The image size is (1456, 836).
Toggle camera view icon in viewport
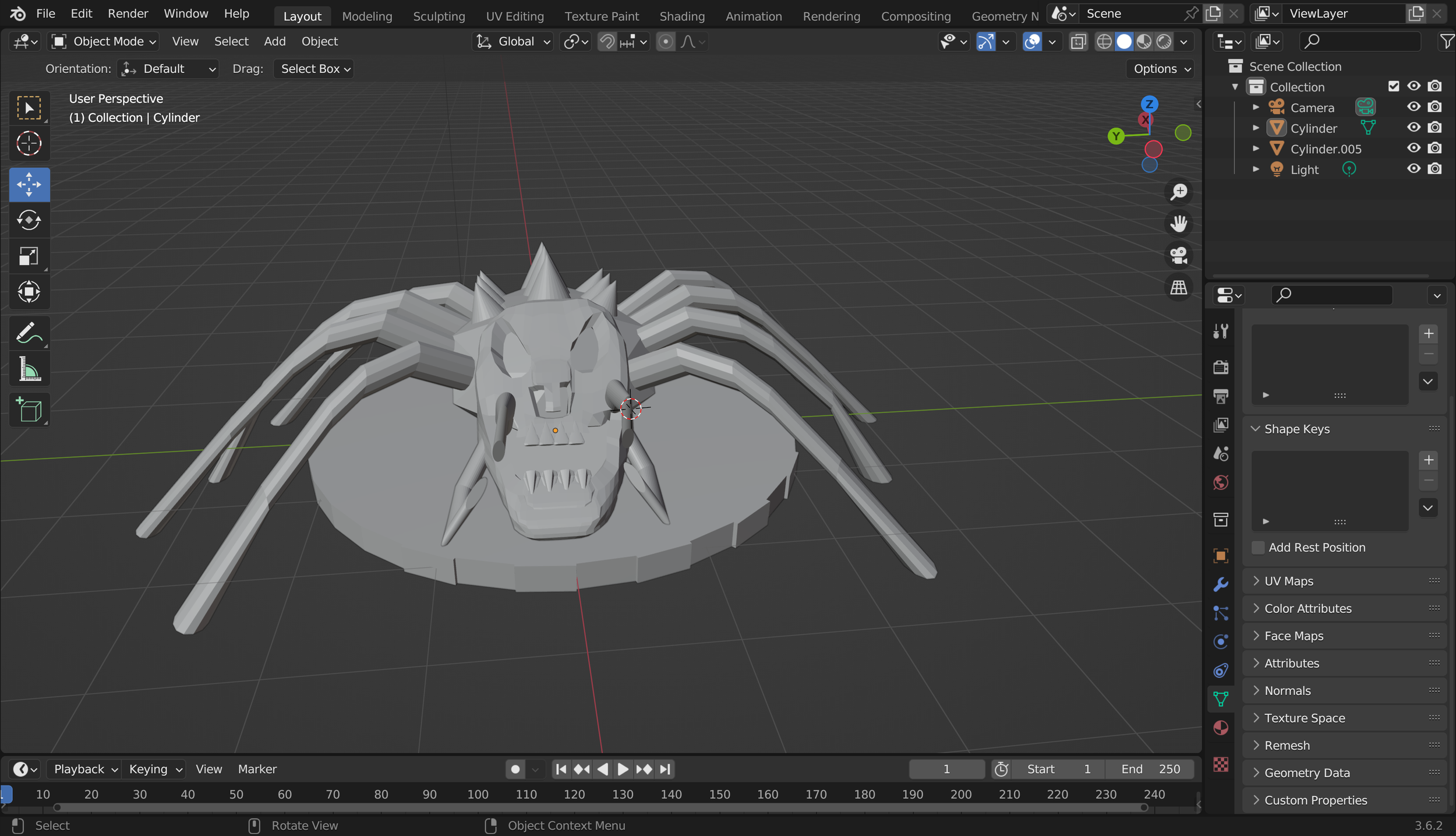click(x=1178, y=255)
